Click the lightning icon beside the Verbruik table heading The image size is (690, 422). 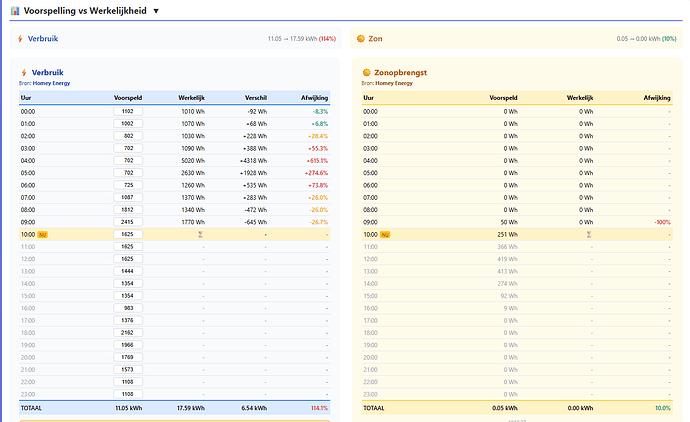pyautogui.click(x=23, y=73)
